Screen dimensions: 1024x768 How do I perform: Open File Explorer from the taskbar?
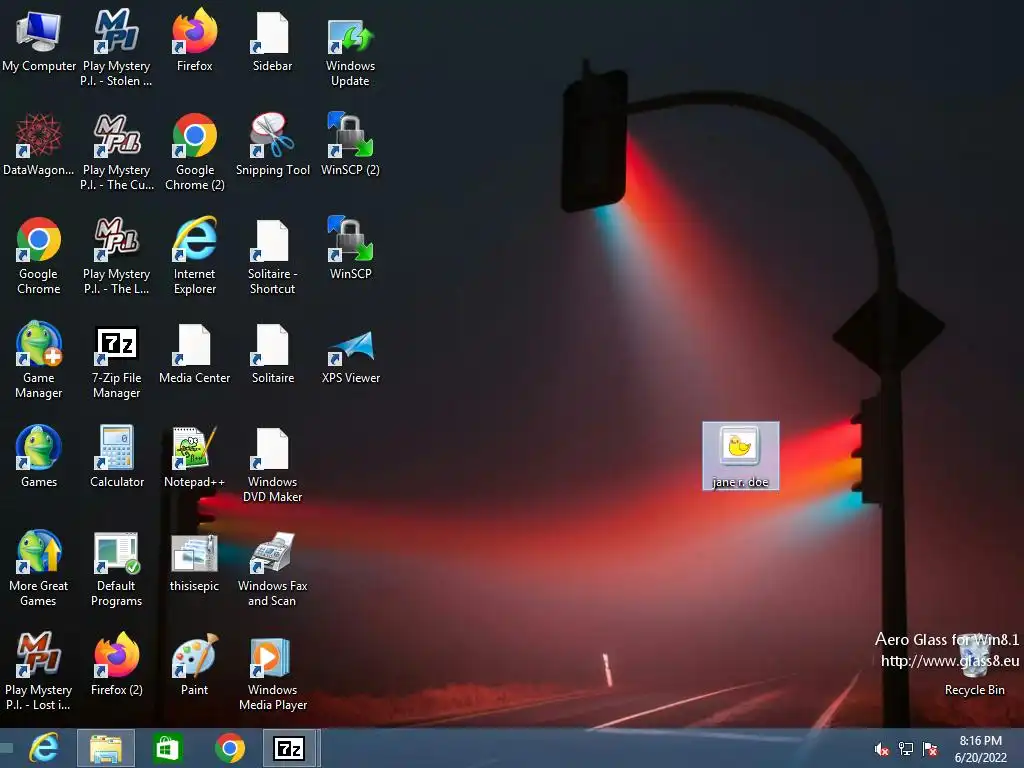point(106,748)
